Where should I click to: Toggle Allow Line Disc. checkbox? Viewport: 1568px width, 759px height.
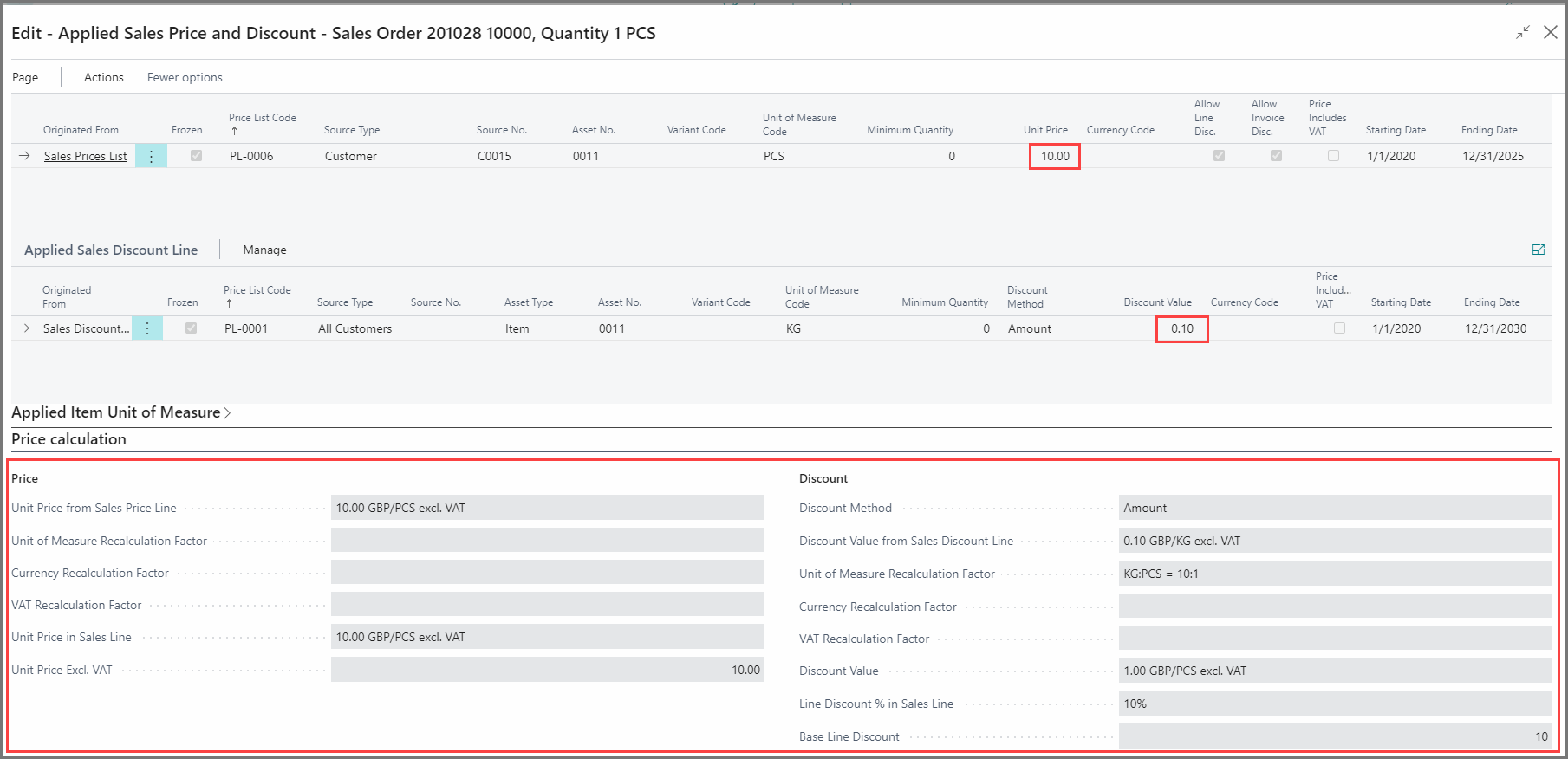pos(1219,156)
